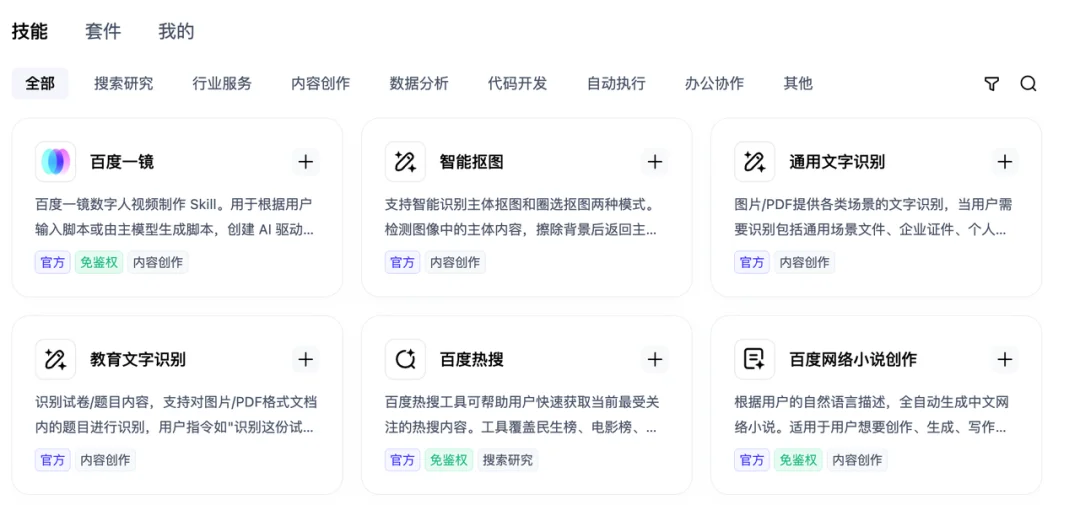Click the 免鉴权 tag on 百度网络小说创作
Viewport: 1080px width, 505px height.
point(798,460)
